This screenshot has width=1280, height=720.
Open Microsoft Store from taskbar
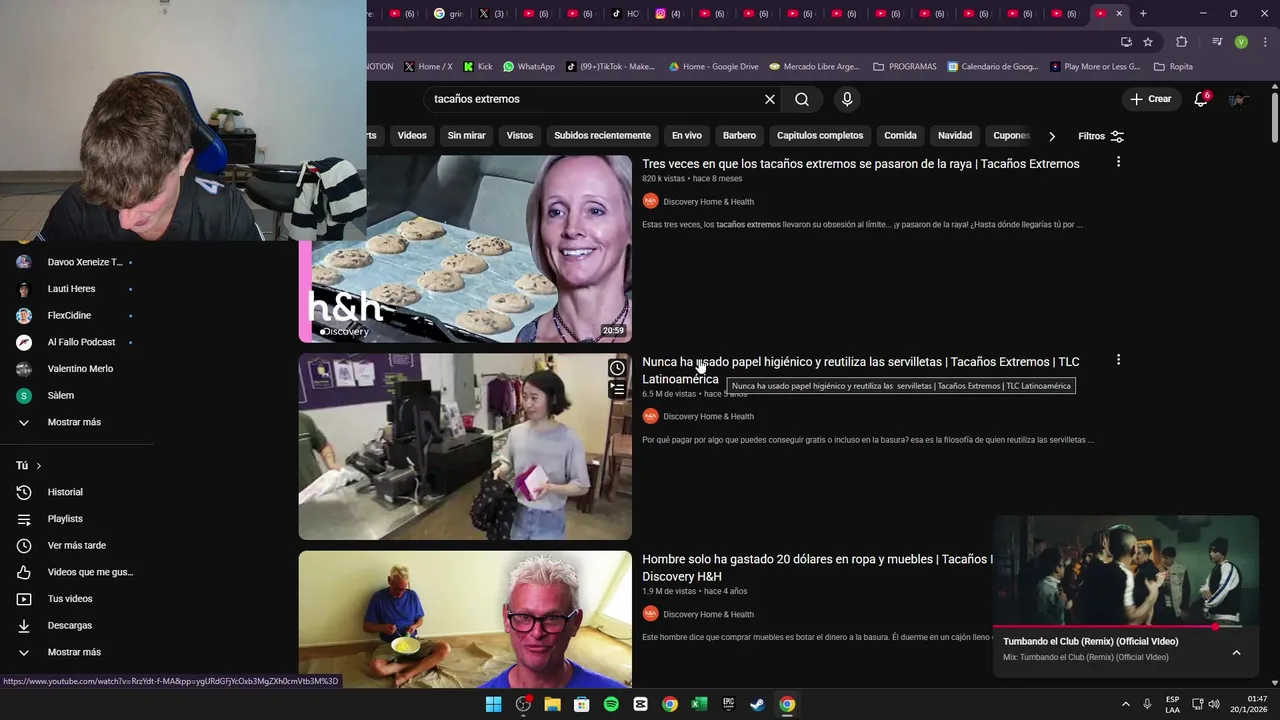click(x=581, y=704)
